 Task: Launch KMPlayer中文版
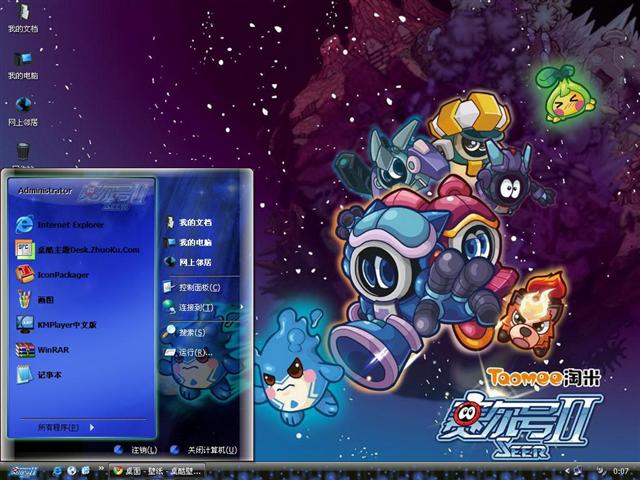click(x=56, y=324)
